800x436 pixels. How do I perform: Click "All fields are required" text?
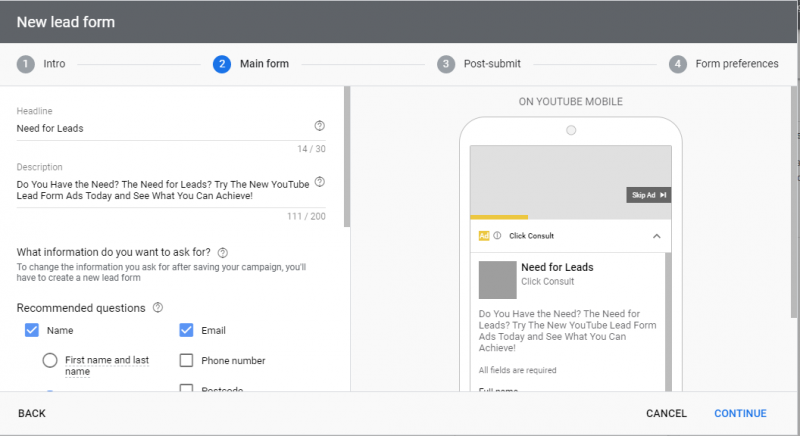[517, 370]
